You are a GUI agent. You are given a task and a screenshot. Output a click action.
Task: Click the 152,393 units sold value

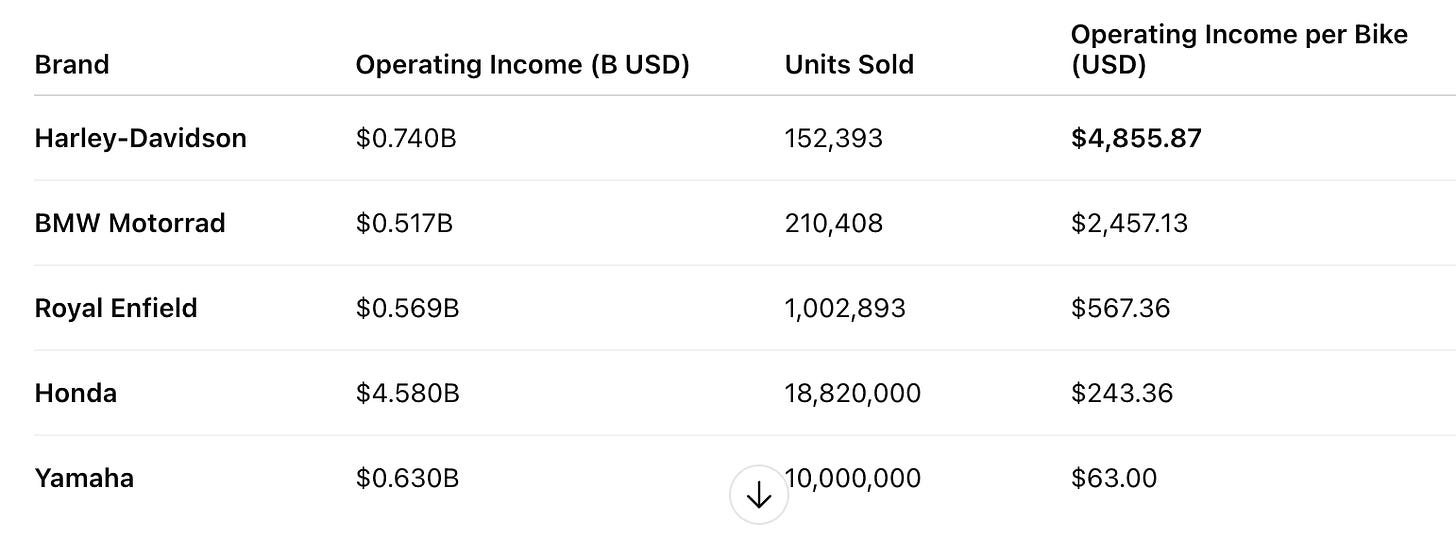pos(834,138)
